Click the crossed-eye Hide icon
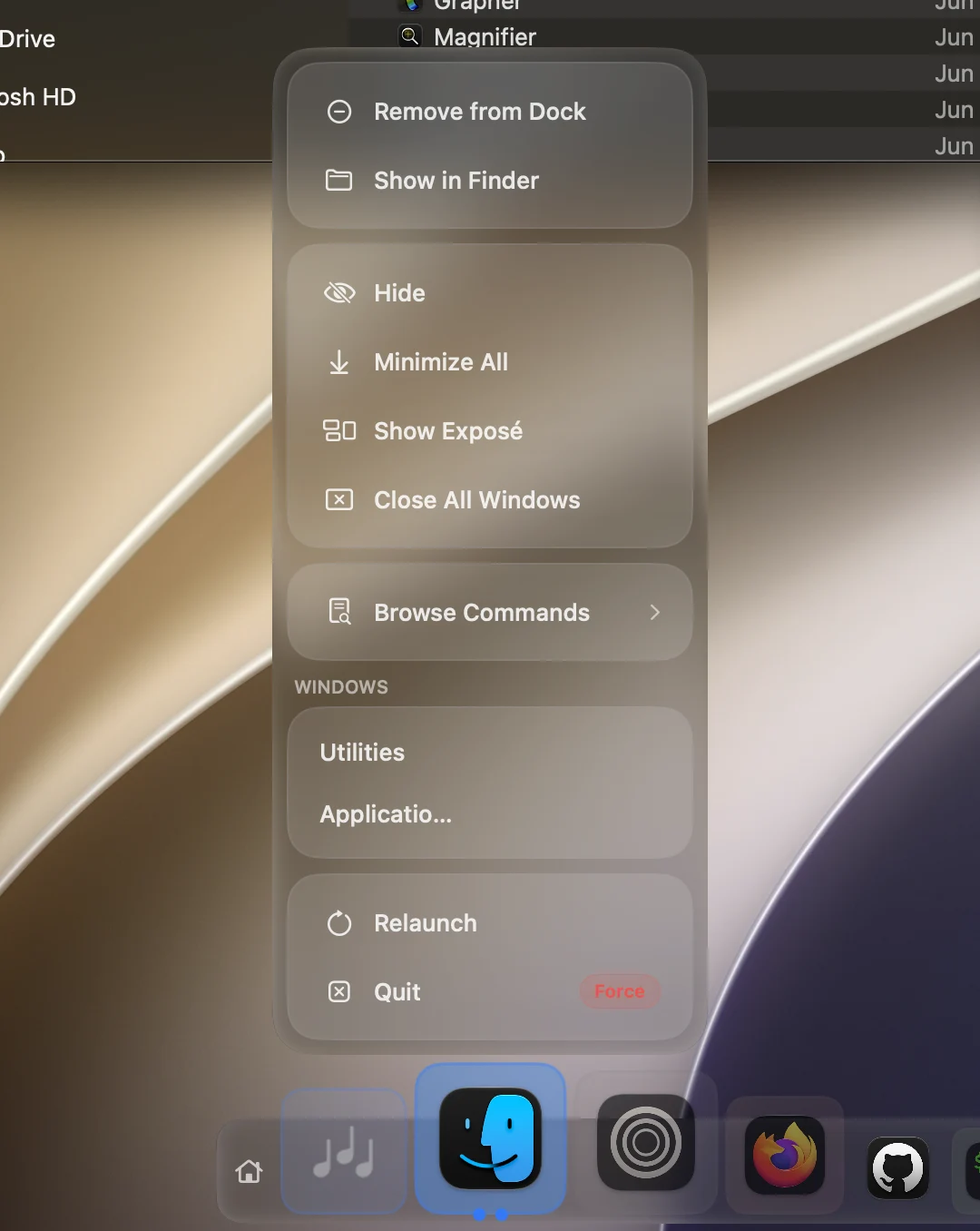Viewport: 980px width, 1231px height. [x=339, y=293]
